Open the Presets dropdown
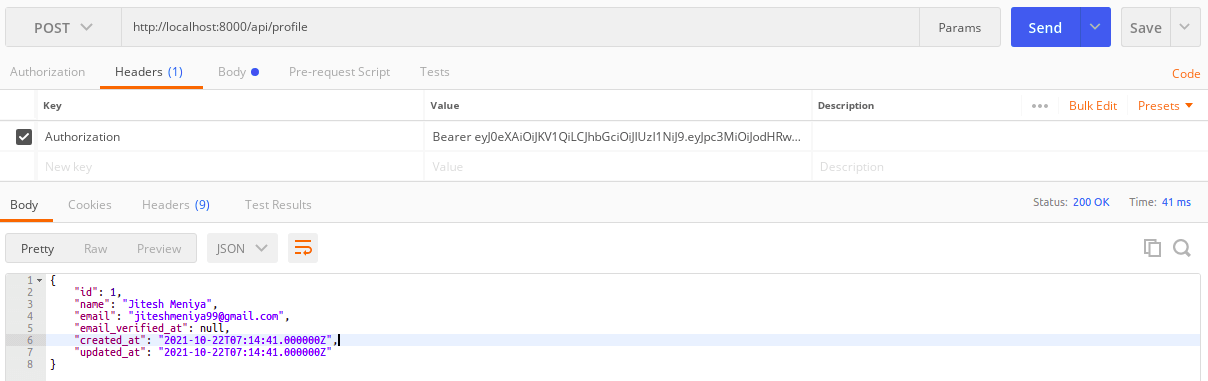 [x=1165, y=106]
